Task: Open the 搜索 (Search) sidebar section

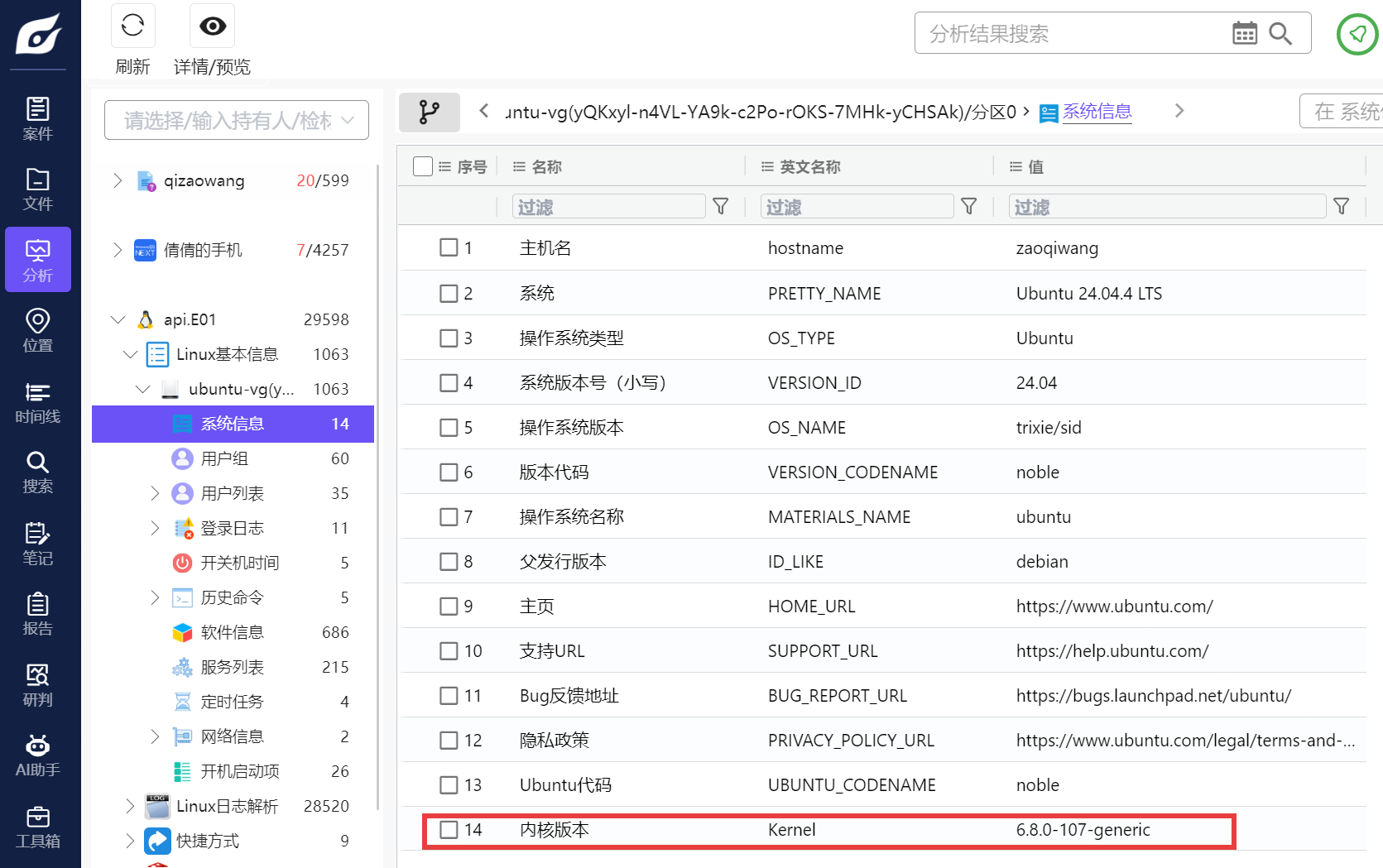Action: point(38,472)
